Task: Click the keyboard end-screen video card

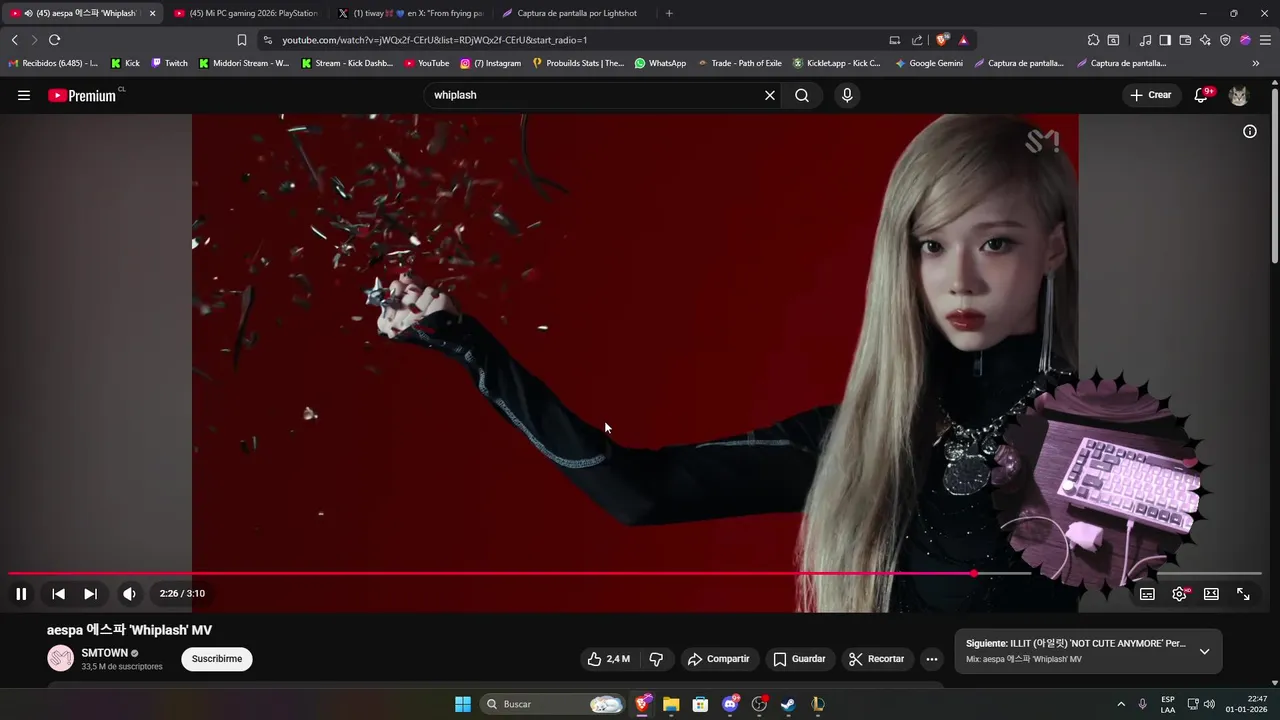Action: pos(1105,481)
